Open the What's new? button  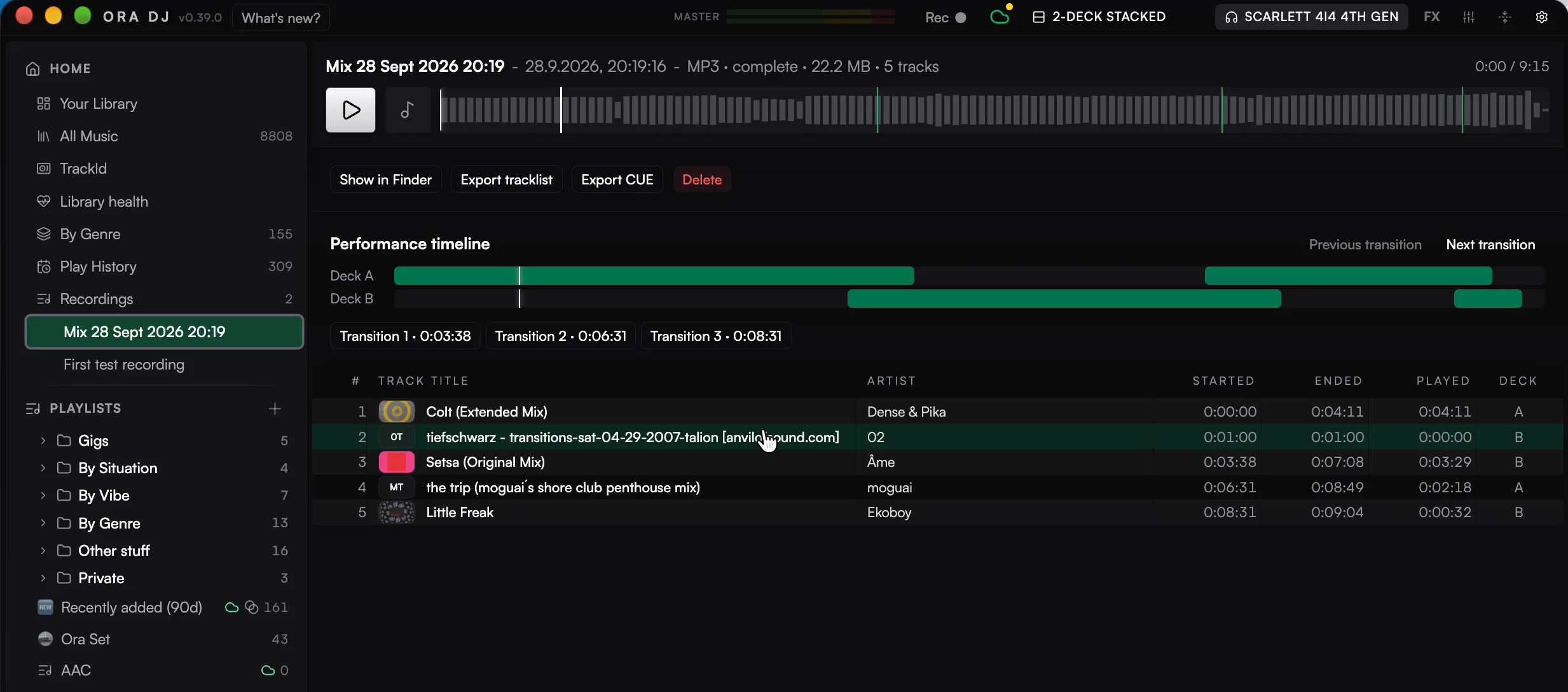pos(281,18)
